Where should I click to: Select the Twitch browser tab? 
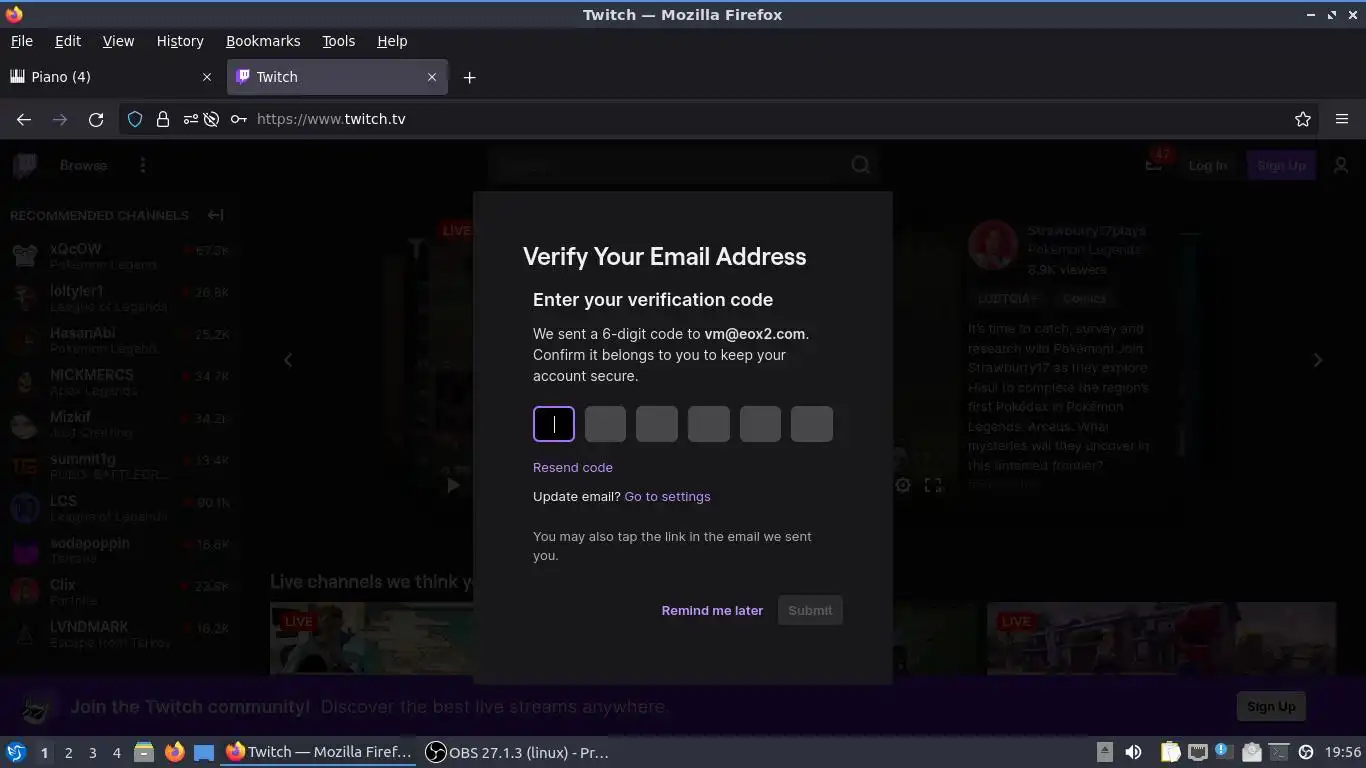(337, 77)
